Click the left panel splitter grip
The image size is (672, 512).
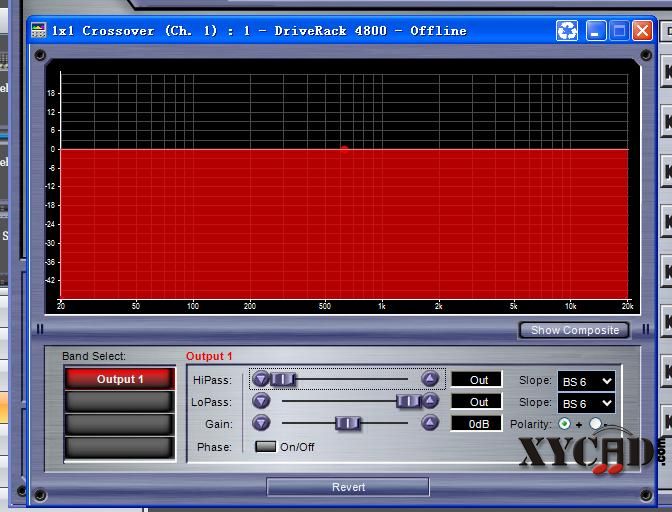pyautogui.click(x=40, y=329)
